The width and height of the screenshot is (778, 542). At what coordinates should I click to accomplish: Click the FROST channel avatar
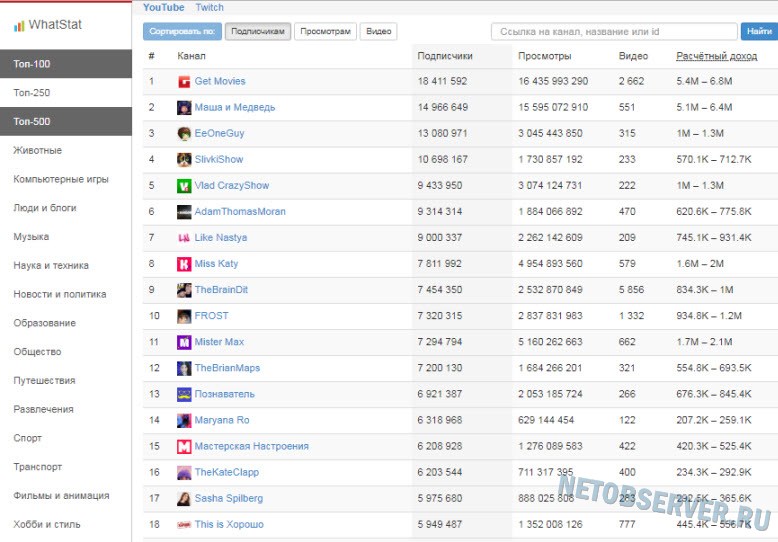[184, 316]
